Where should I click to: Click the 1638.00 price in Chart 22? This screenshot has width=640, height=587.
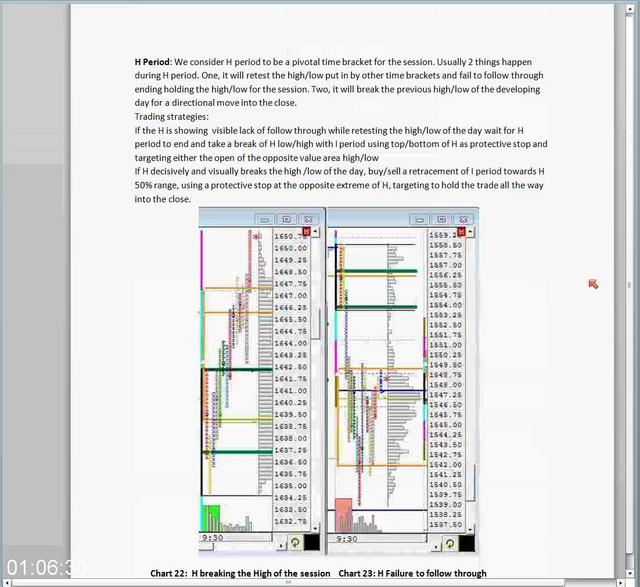point(291,438)
